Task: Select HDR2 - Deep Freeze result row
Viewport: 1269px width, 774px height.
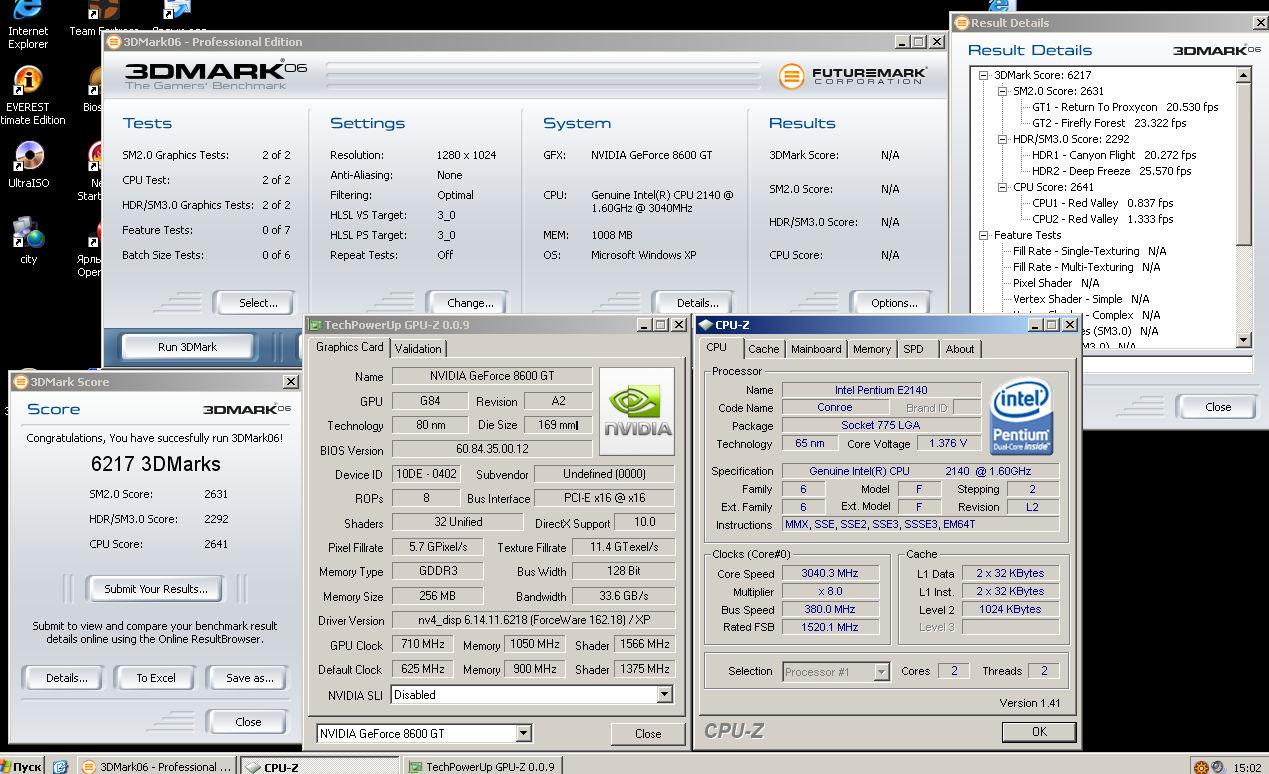Action: click(x=1111, y=171)
